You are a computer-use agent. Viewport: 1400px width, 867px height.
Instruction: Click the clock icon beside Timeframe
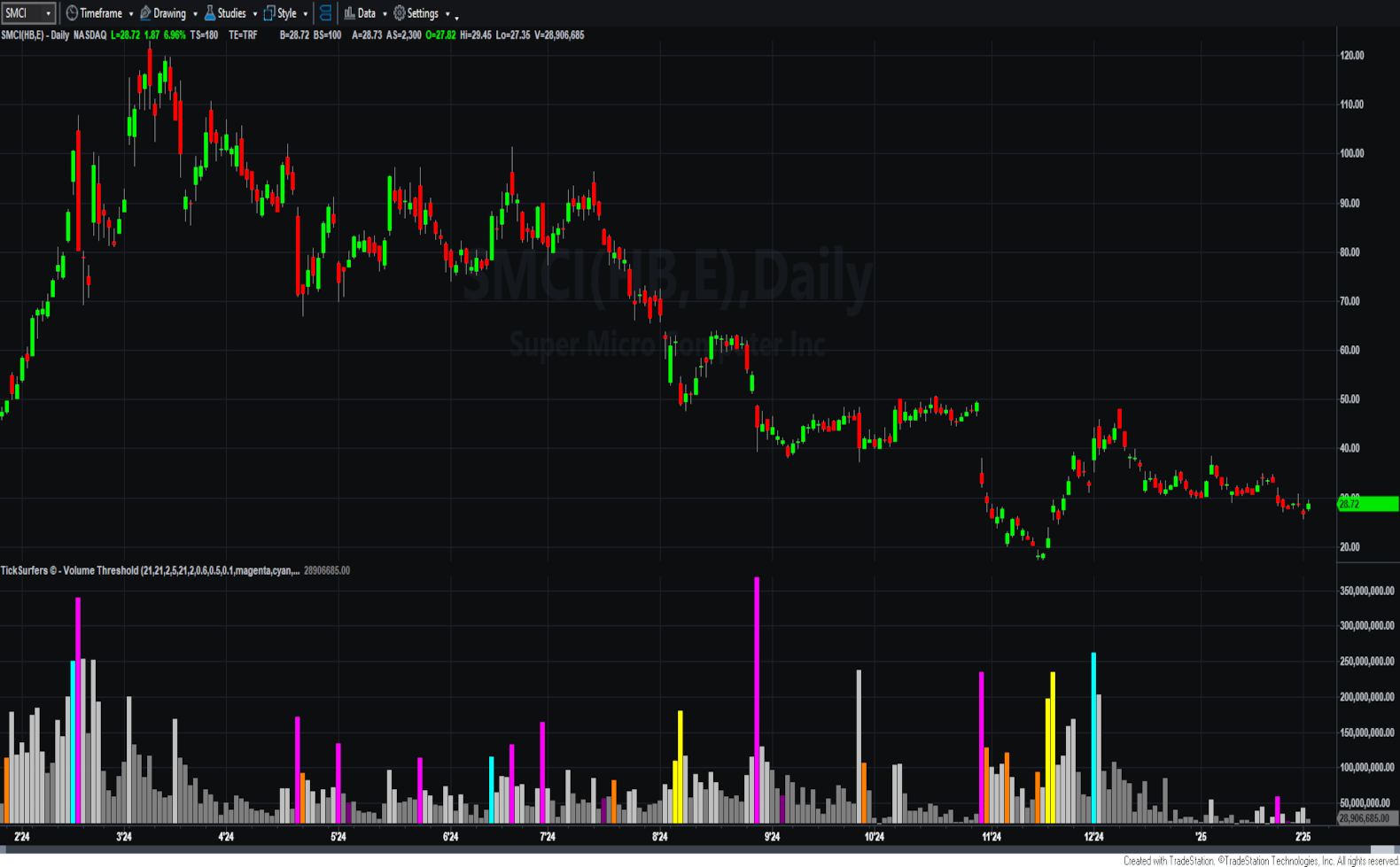72,13
